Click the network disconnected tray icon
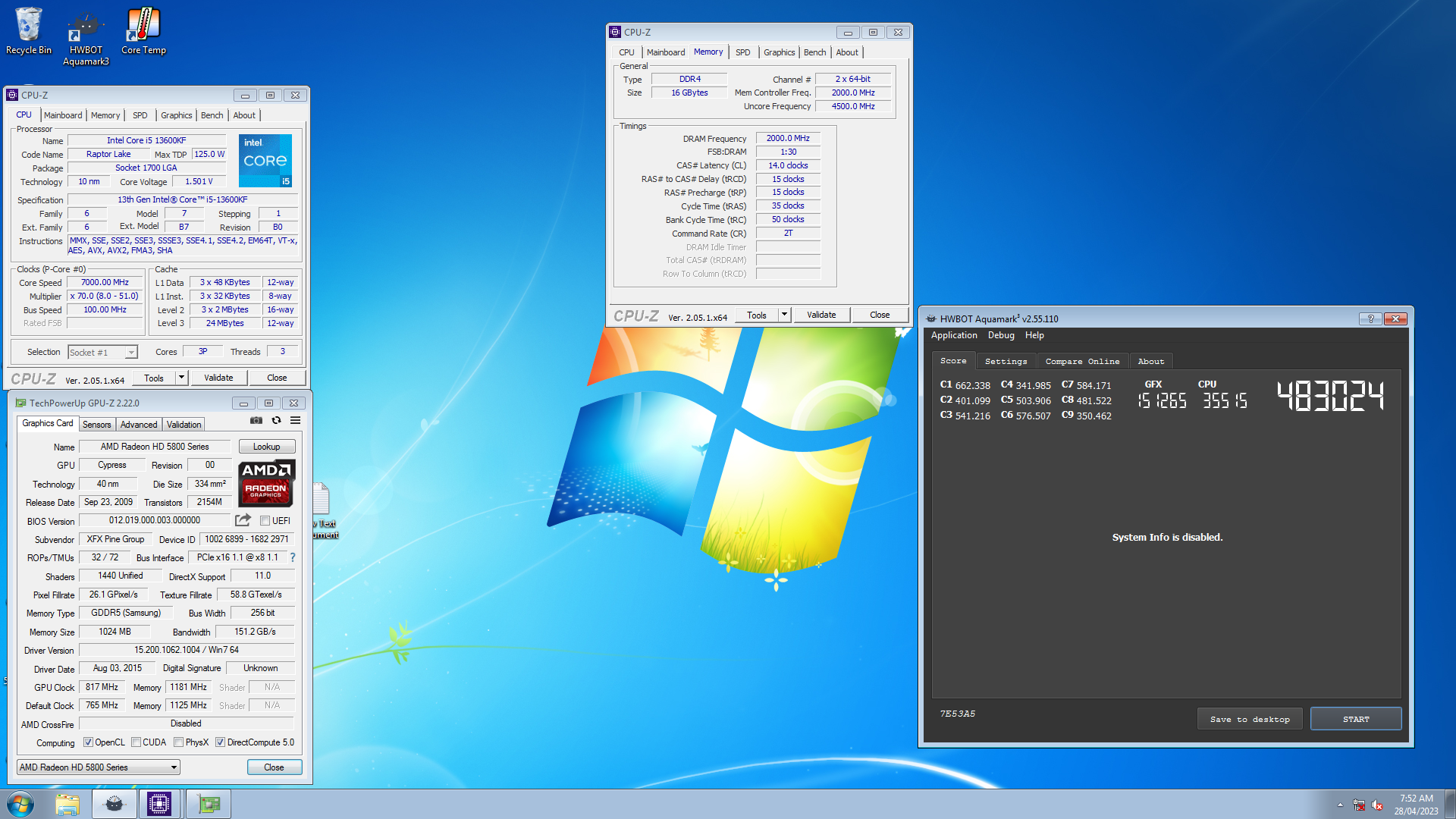The width and height of the screenshot is (1456, 819). click(x=1359, y=805)
